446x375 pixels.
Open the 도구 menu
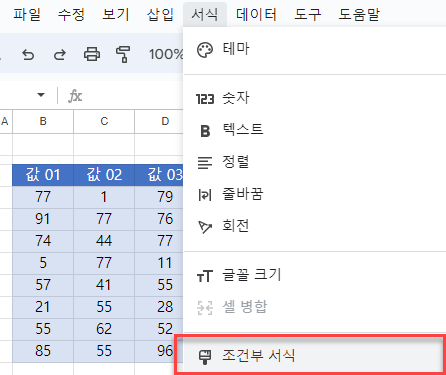point(308,14)
